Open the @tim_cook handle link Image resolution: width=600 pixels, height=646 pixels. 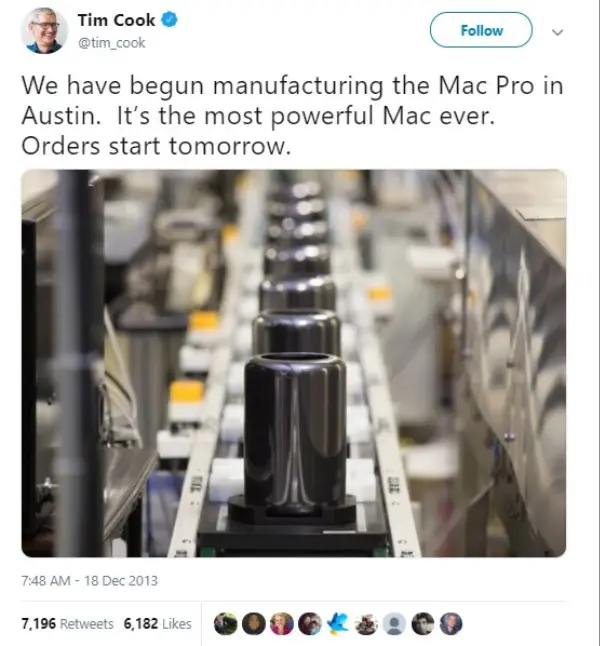click(111, 42)
